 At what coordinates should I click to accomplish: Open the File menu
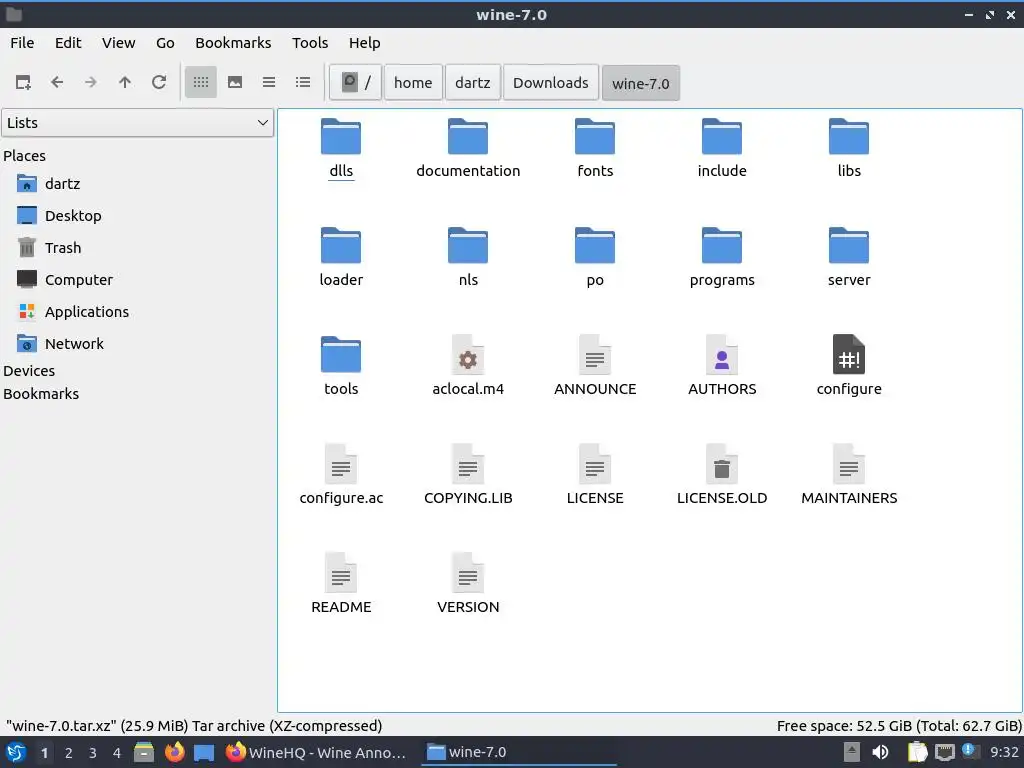pyautogui.click(x=22, y=43)
